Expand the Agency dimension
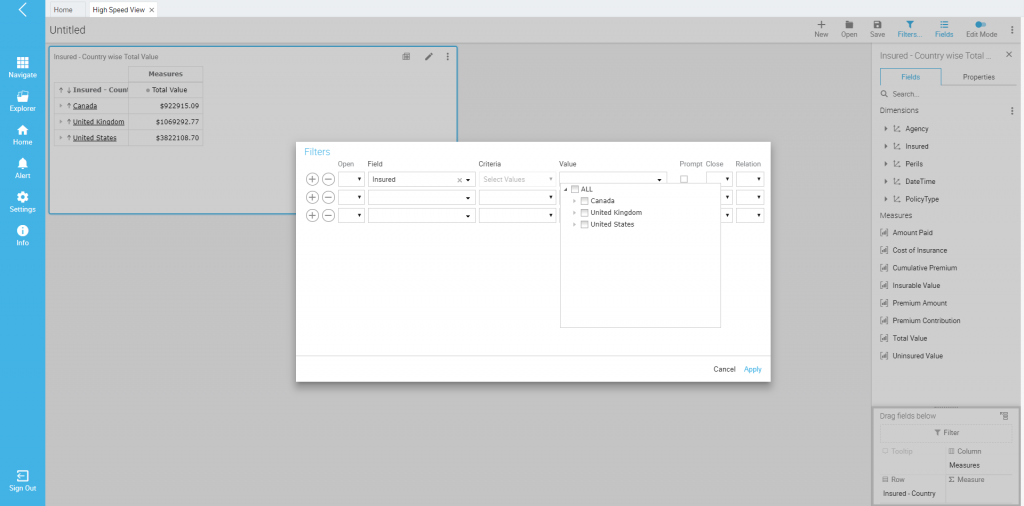1024x506 pixels. click(x=886, y=129)
